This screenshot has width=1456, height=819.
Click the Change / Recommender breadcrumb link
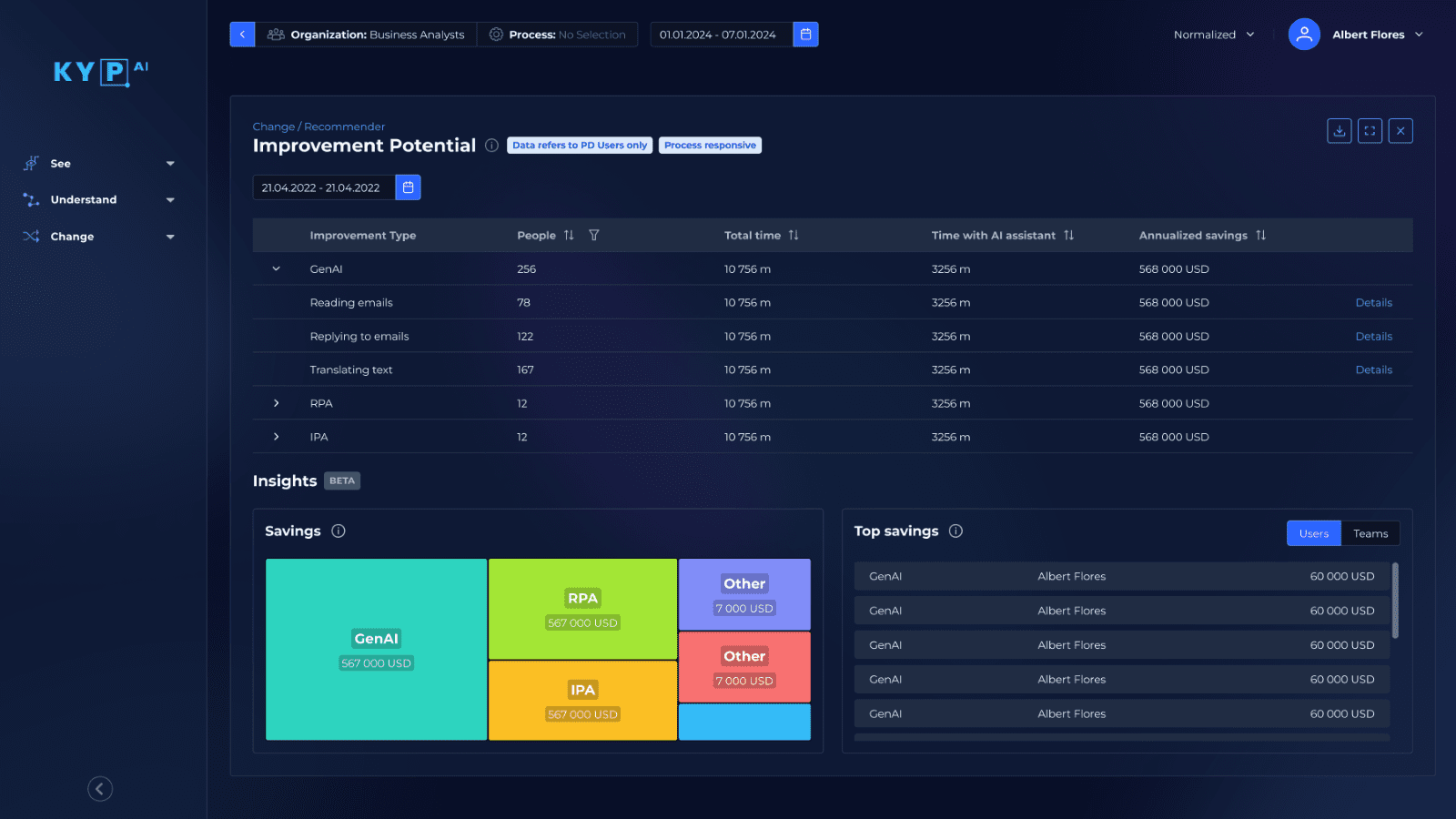point(318,126)
